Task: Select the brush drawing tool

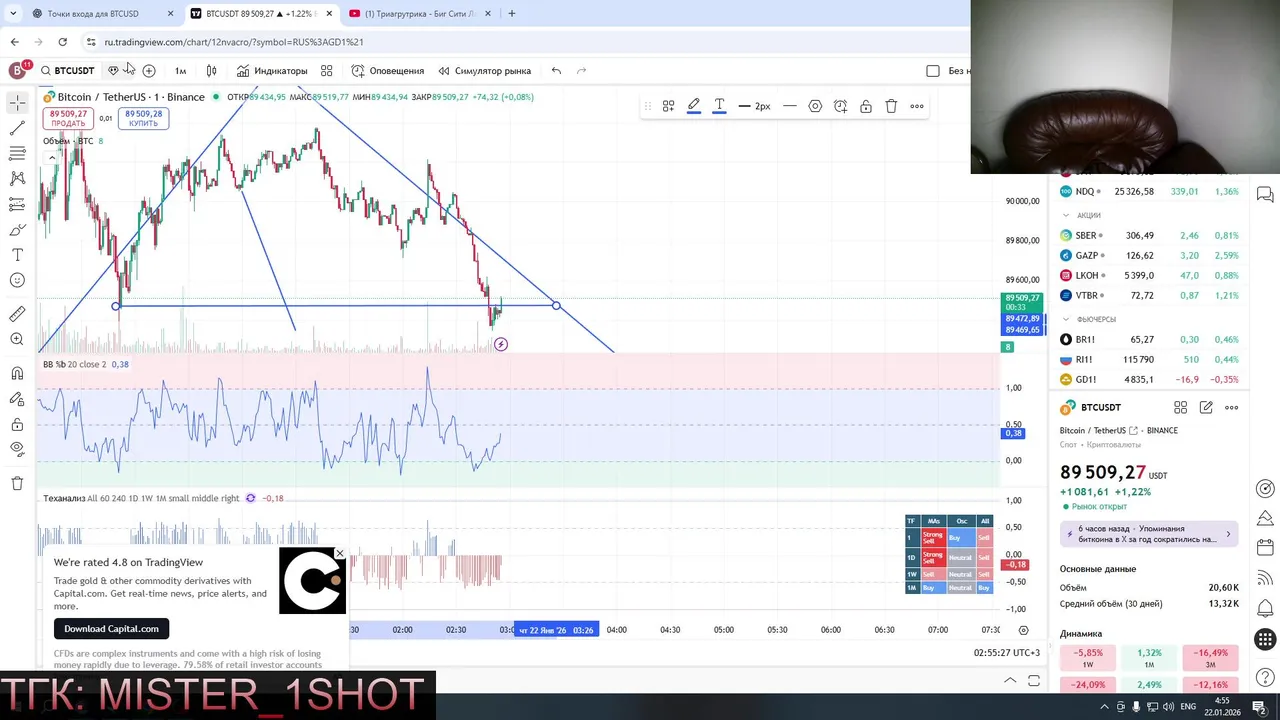Action: tap(17, 230)
